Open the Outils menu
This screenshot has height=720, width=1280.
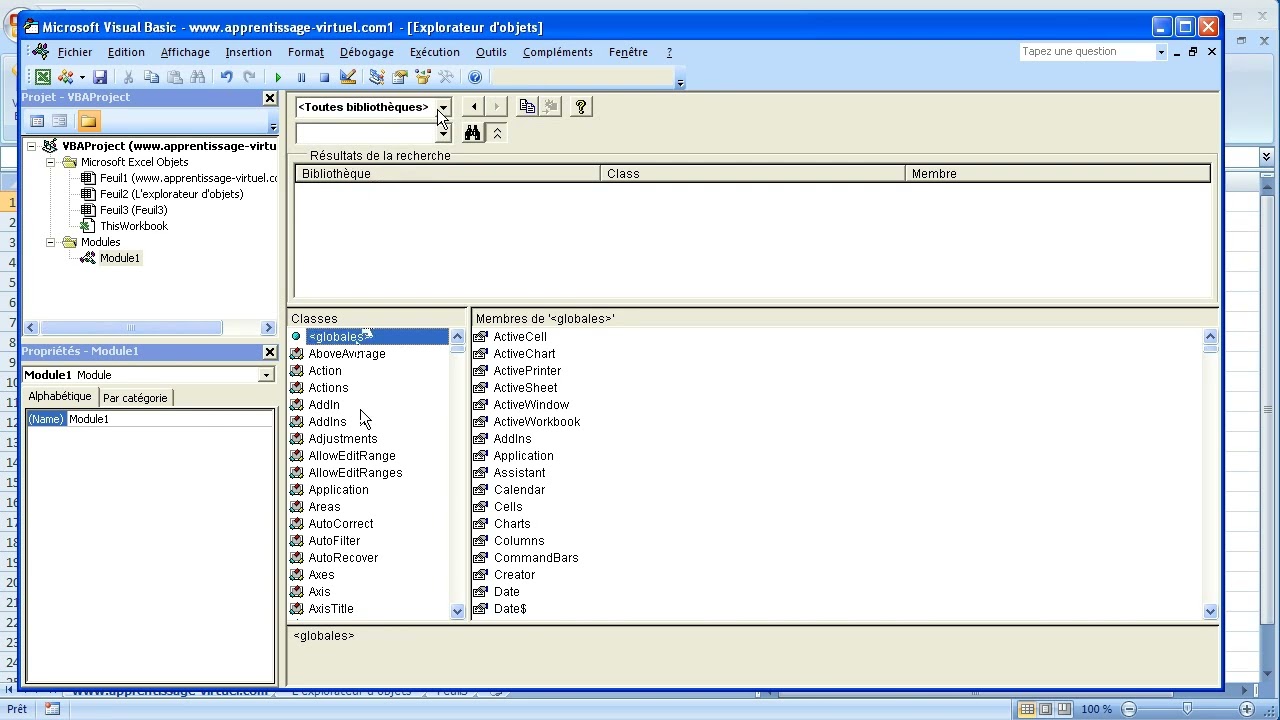click(491, 52)
